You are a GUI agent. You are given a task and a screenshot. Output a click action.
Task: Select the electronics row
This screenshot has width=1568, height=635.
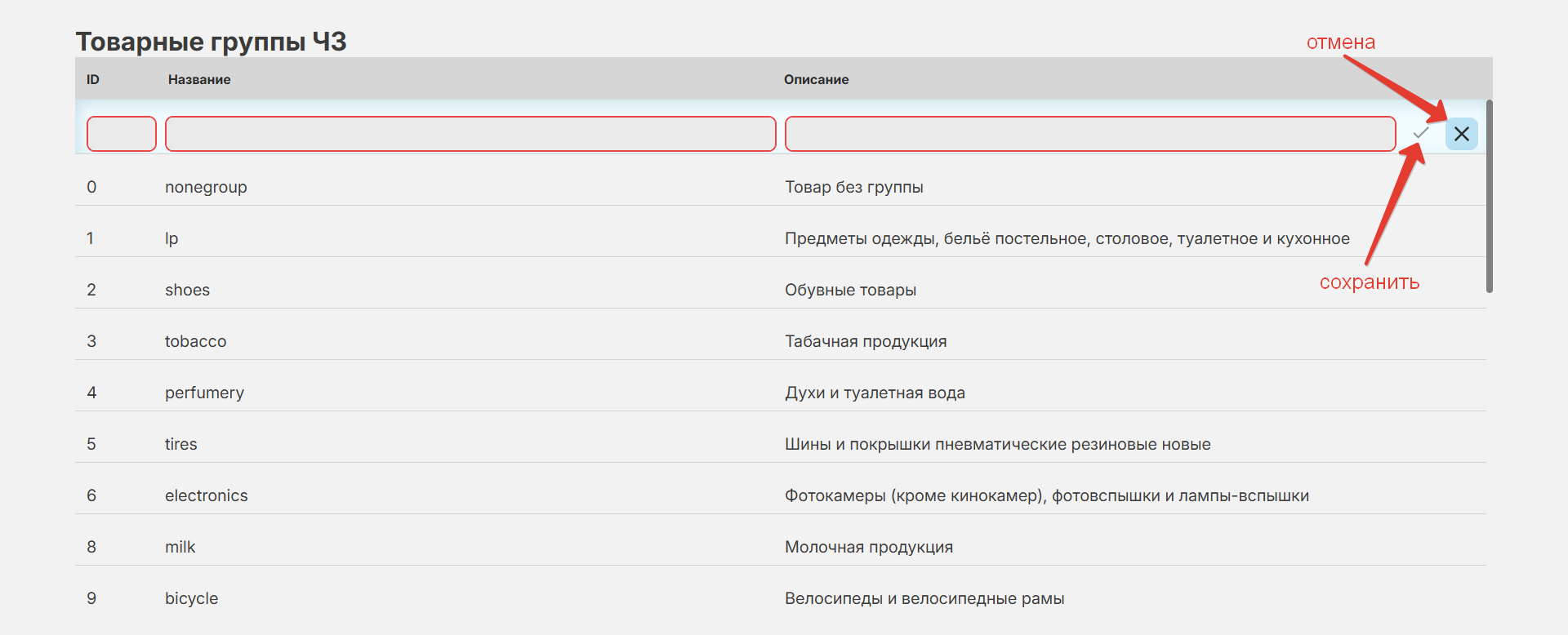[x=206, y=495]
